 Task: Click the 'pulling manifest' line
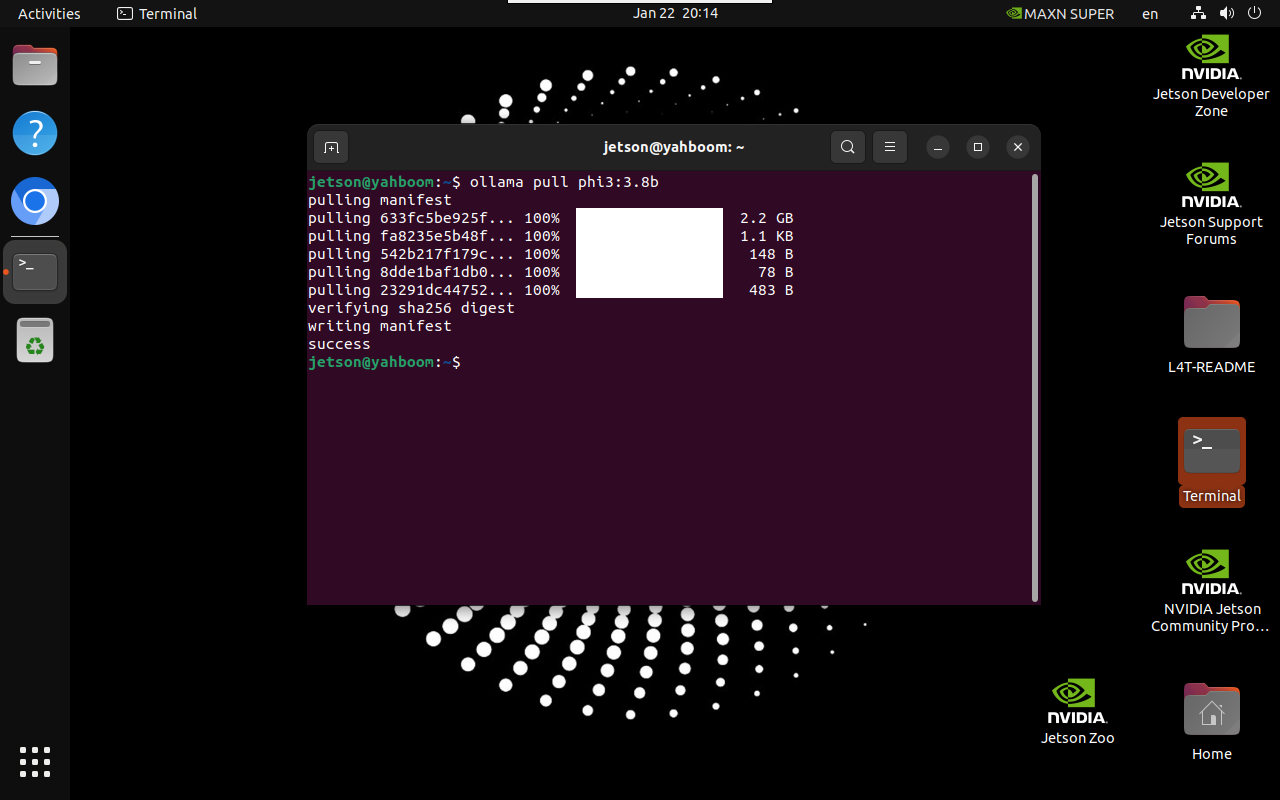(380, 200)
